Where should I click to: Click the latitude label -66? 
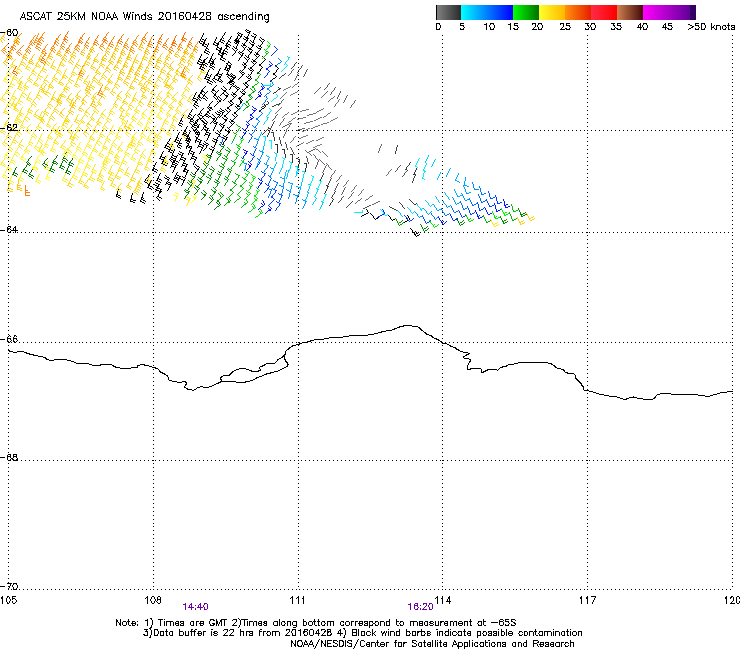click(x=9, y=339)
